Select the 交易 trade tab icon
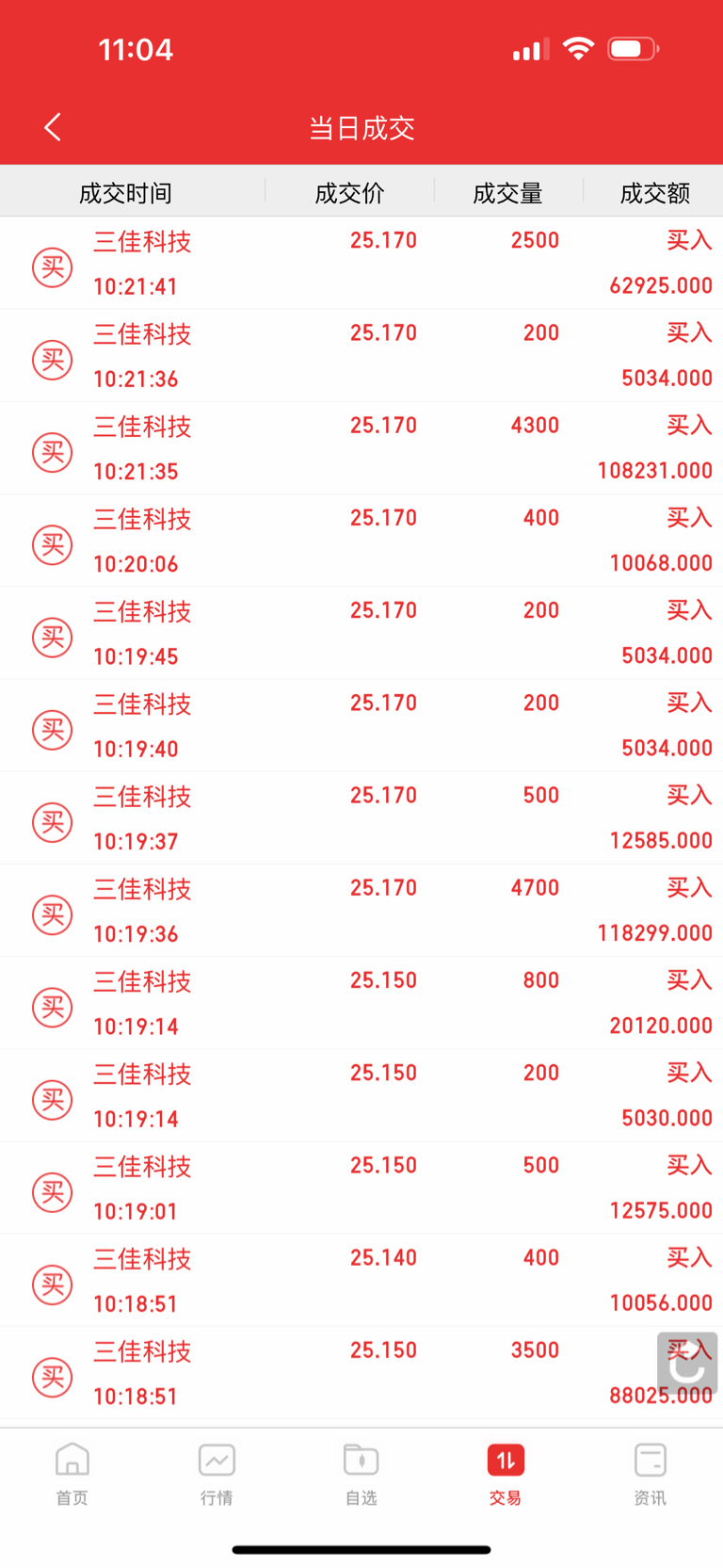Viewport: 723px width, 1568px height. point(506,1461)
